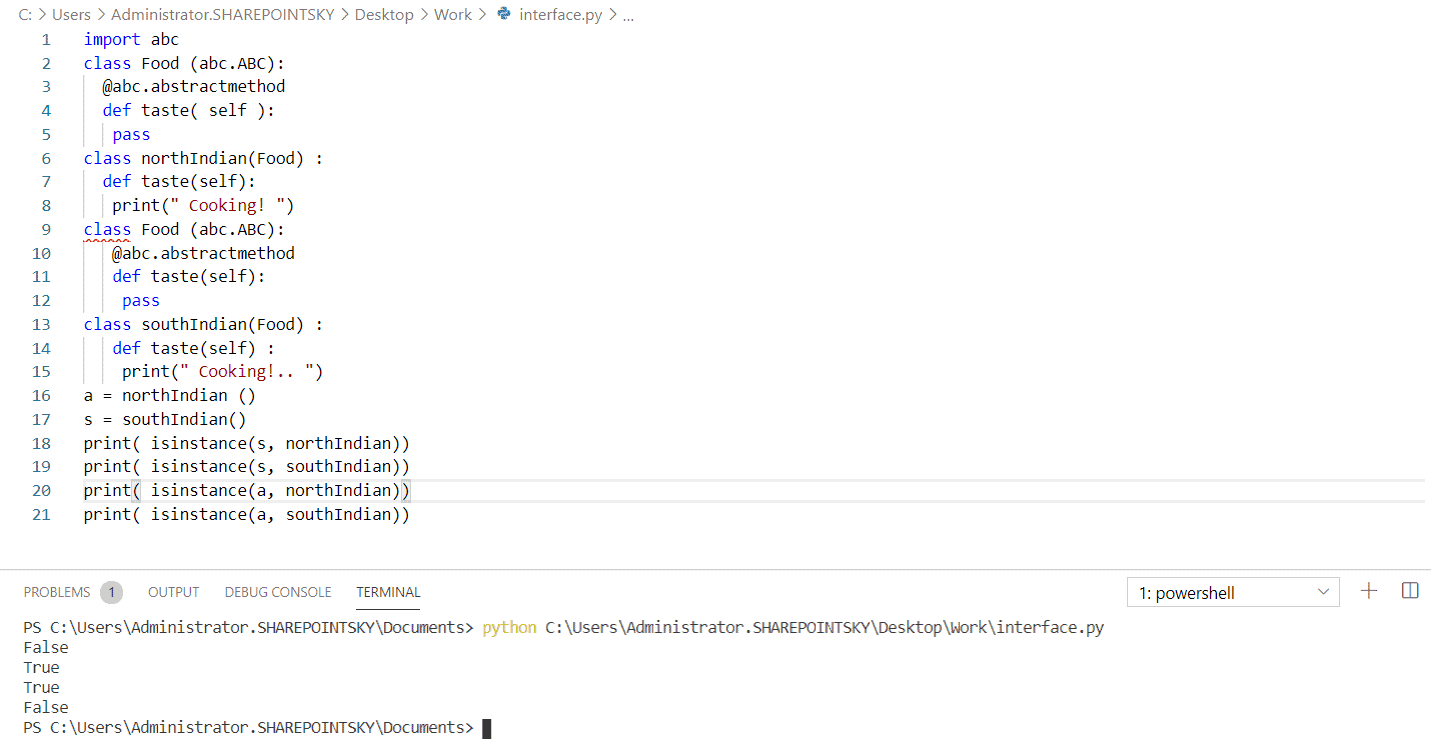Click the Python file icon in the breadcrumb
This screenshot has width=1431, height=752.
[504, 14]
